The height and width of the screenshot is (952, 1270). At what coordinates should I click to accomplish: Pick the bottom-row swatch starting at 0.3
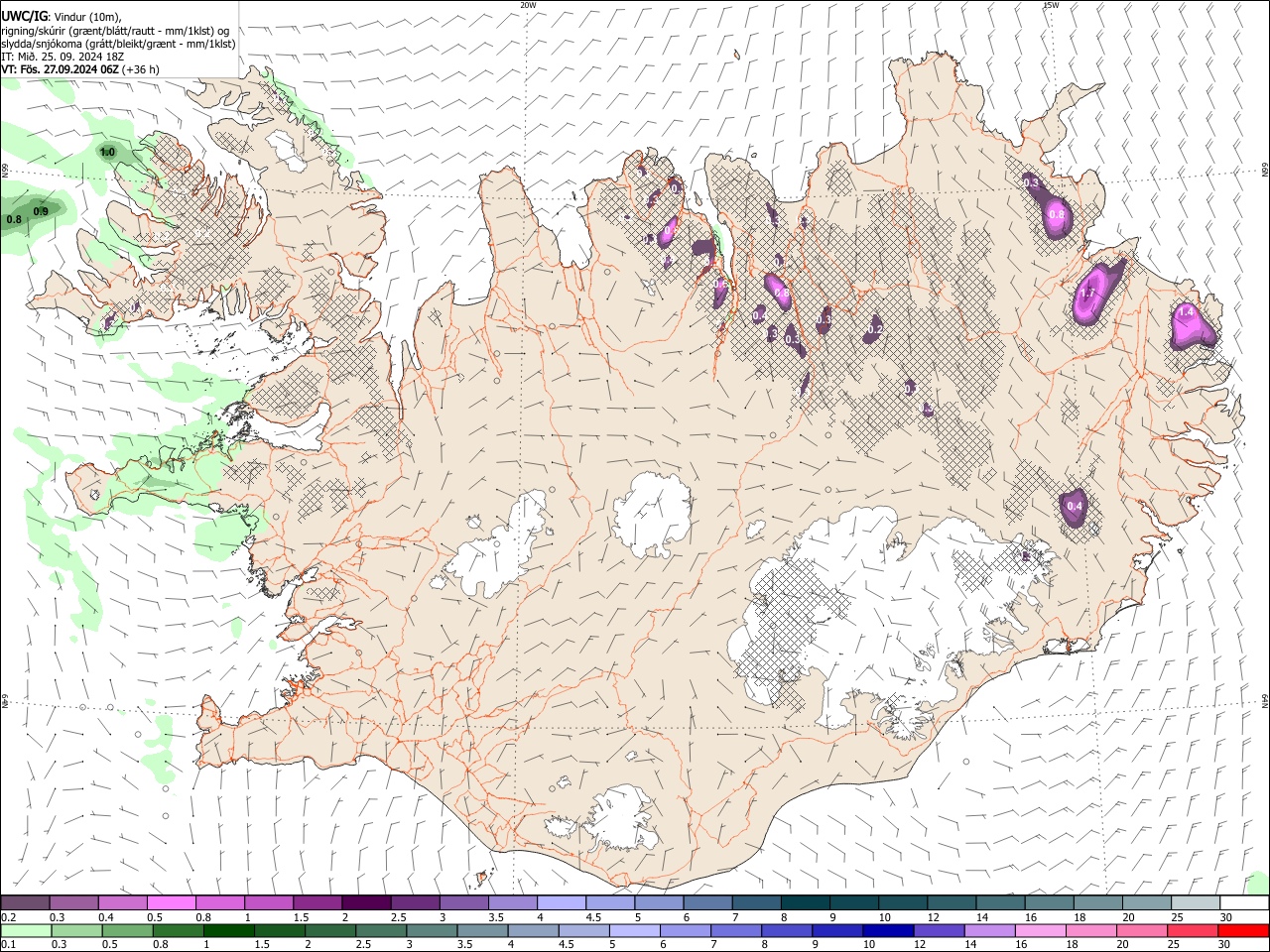(x=76, y=930)
